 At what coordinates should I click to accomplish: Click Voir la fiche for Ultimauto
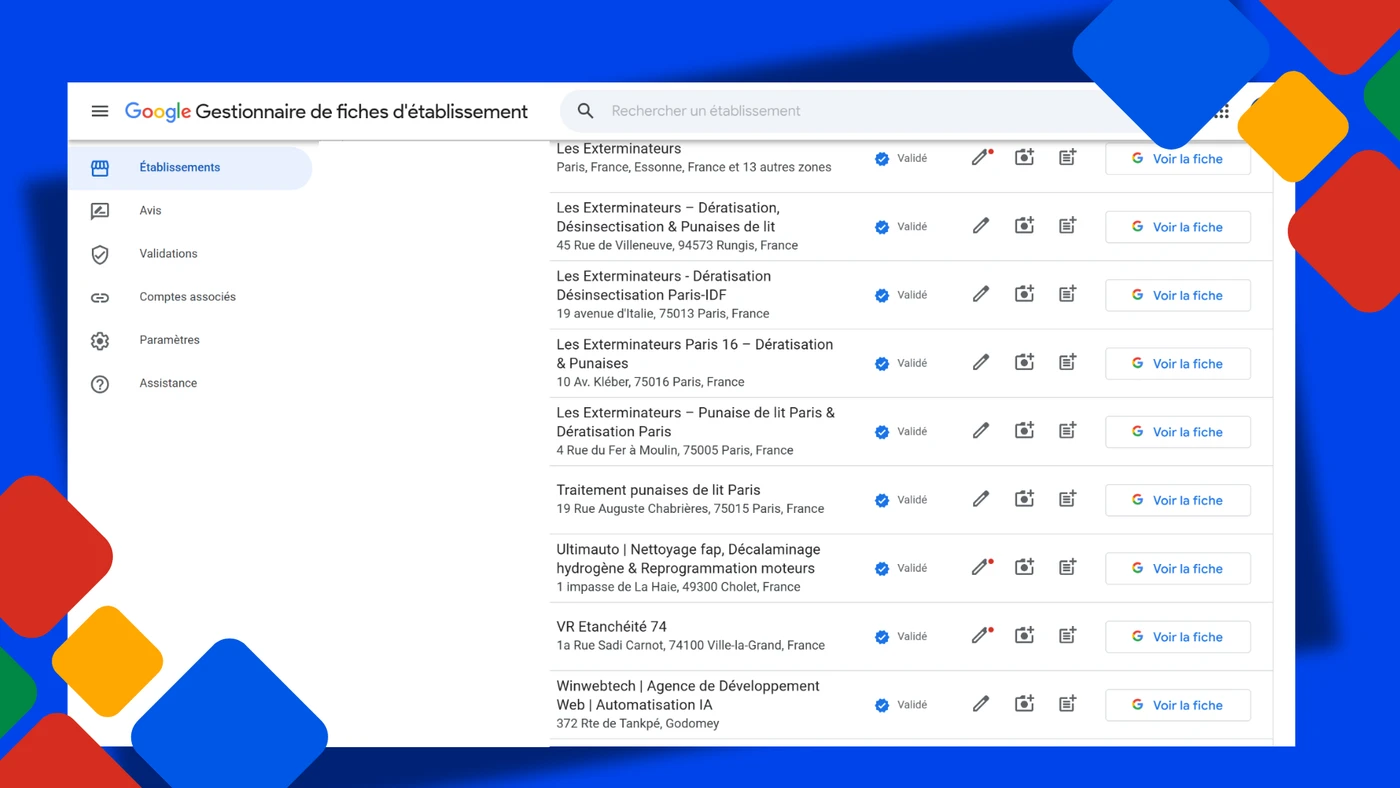pyautogui.click(x=1178, y=568)
